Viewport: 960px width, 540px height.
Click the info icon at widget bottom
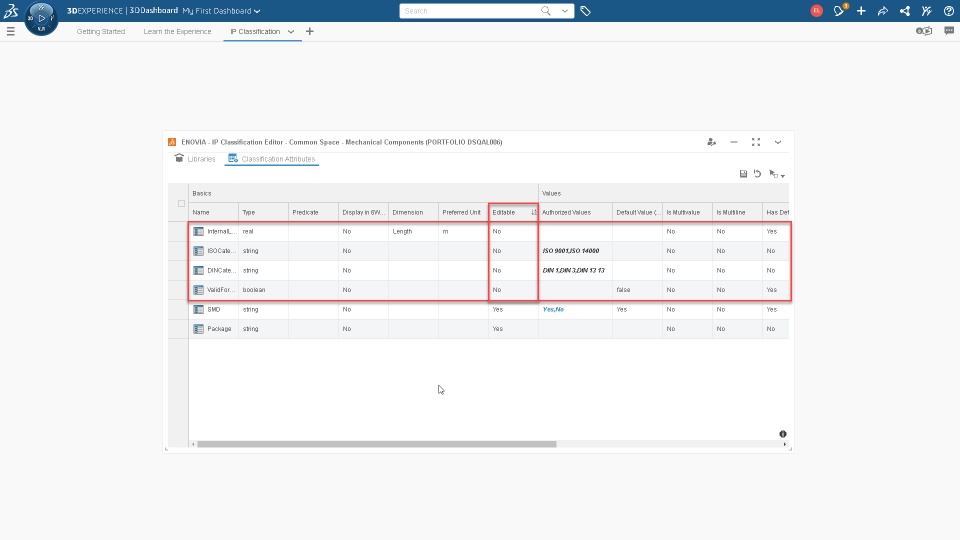782,434
